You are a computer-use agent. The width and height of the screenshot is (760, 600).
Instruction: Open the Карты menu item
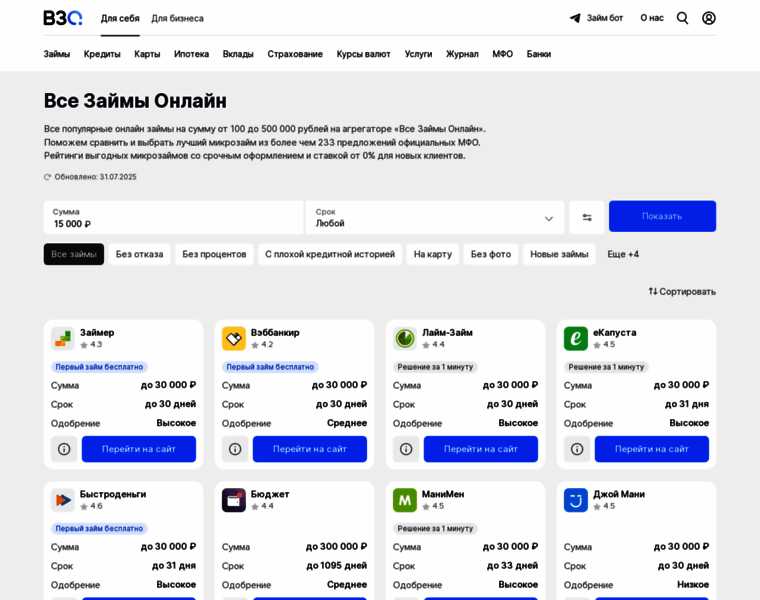click(147, 54)
